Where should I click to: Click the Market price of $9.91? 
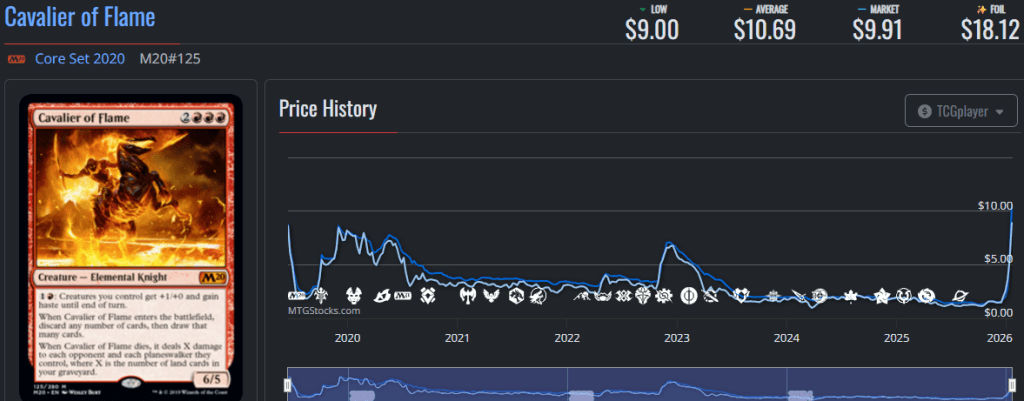tap(877, 29)
